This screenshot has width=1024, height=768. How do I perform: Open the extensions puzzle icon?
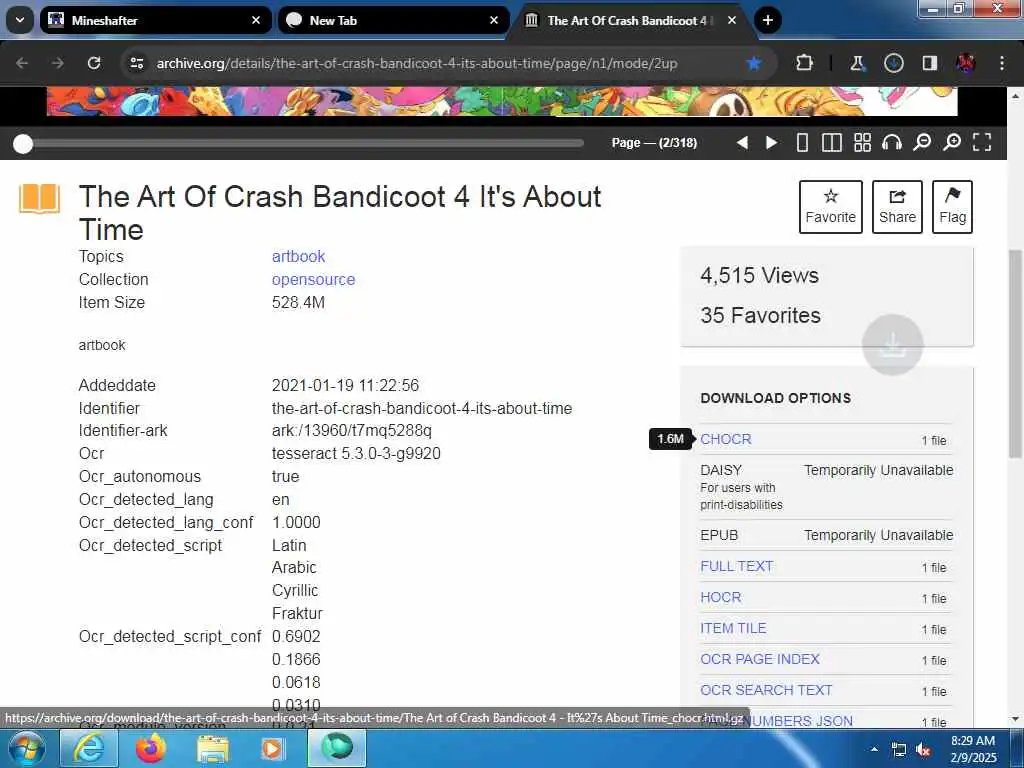point(805,63)
